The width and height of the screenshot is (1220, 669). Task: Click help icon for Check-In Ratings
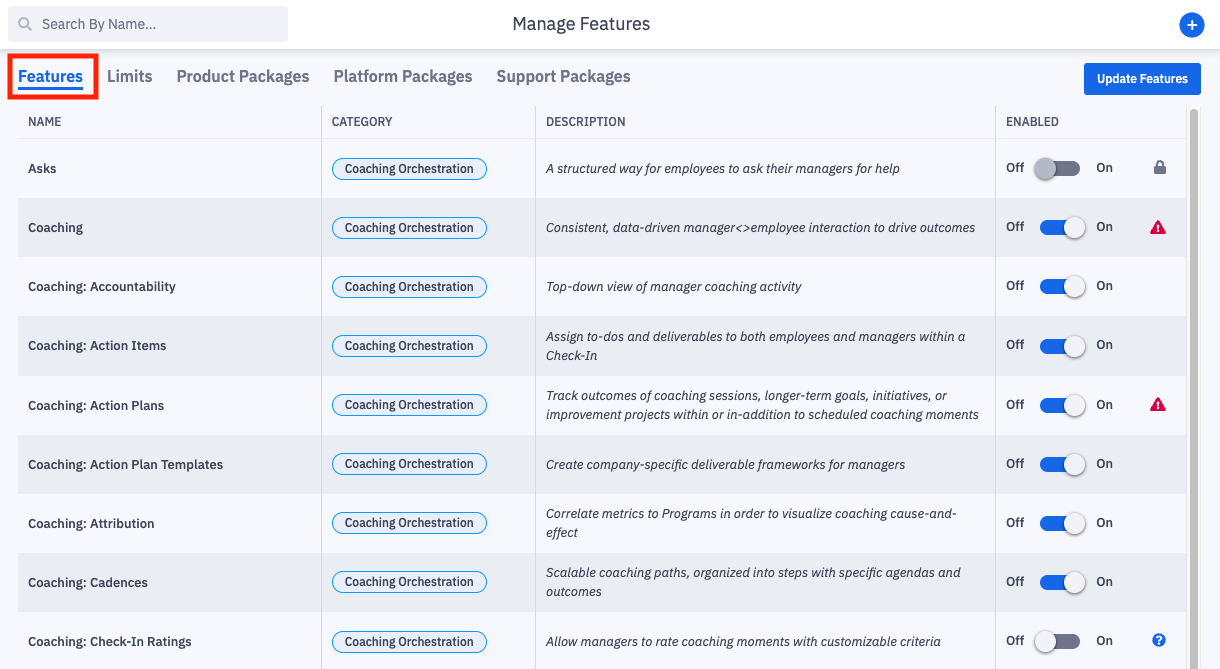click(x=1159, y=640)
